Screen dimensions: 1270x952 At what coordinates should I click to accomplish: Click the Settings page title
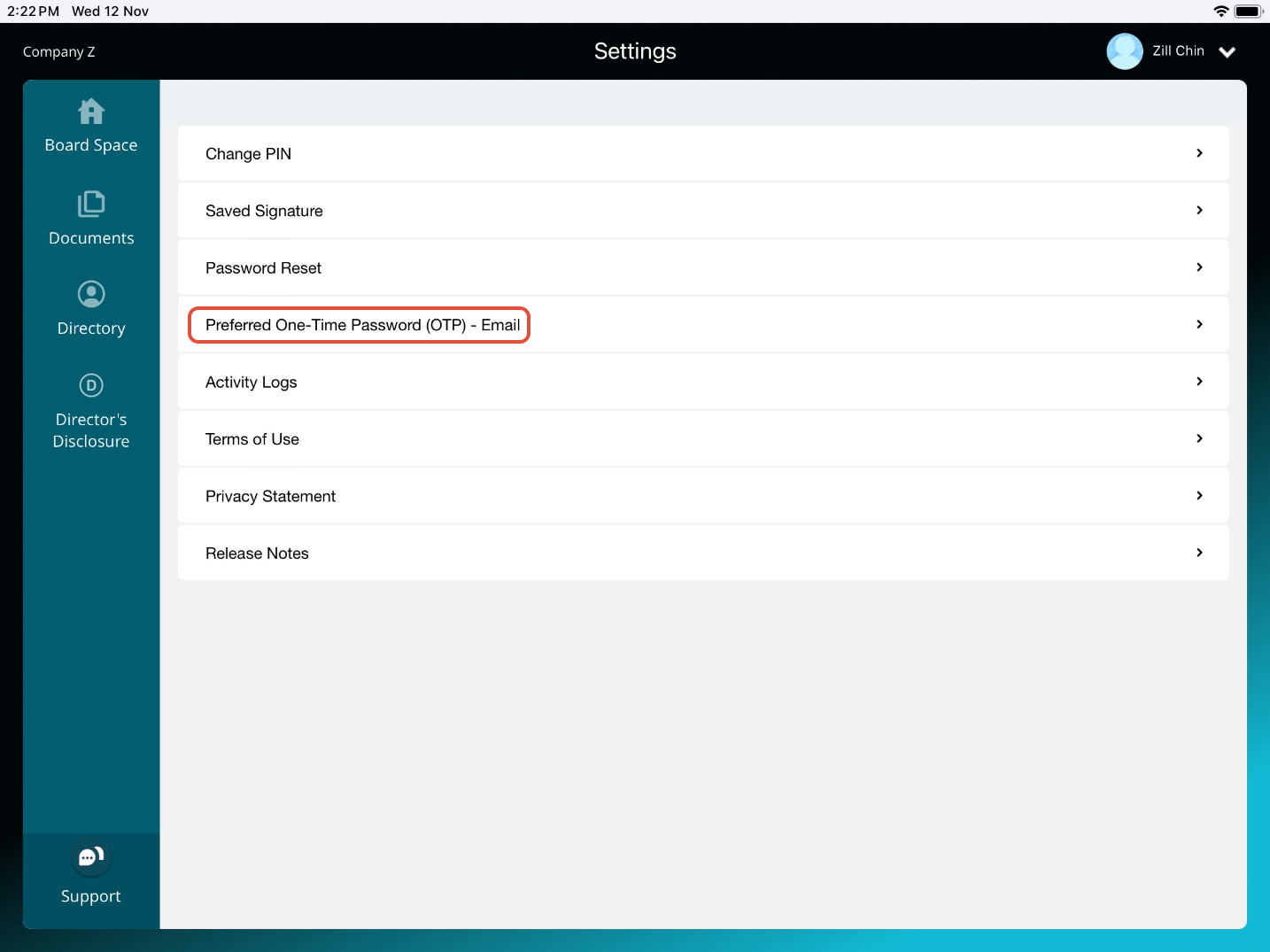(635, 51)
